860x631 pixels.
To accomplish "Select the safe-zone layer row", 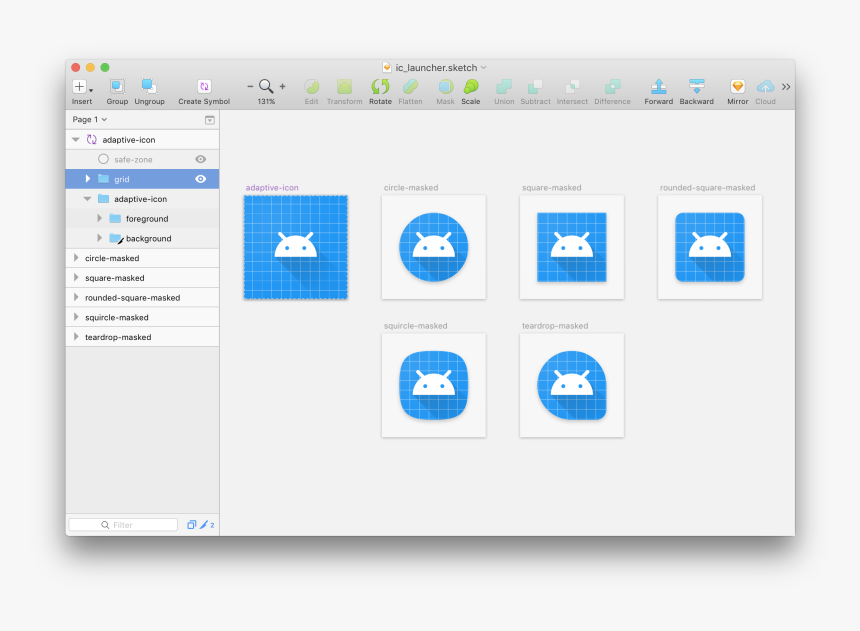I will pyautogui.click(x=143, y=159).
